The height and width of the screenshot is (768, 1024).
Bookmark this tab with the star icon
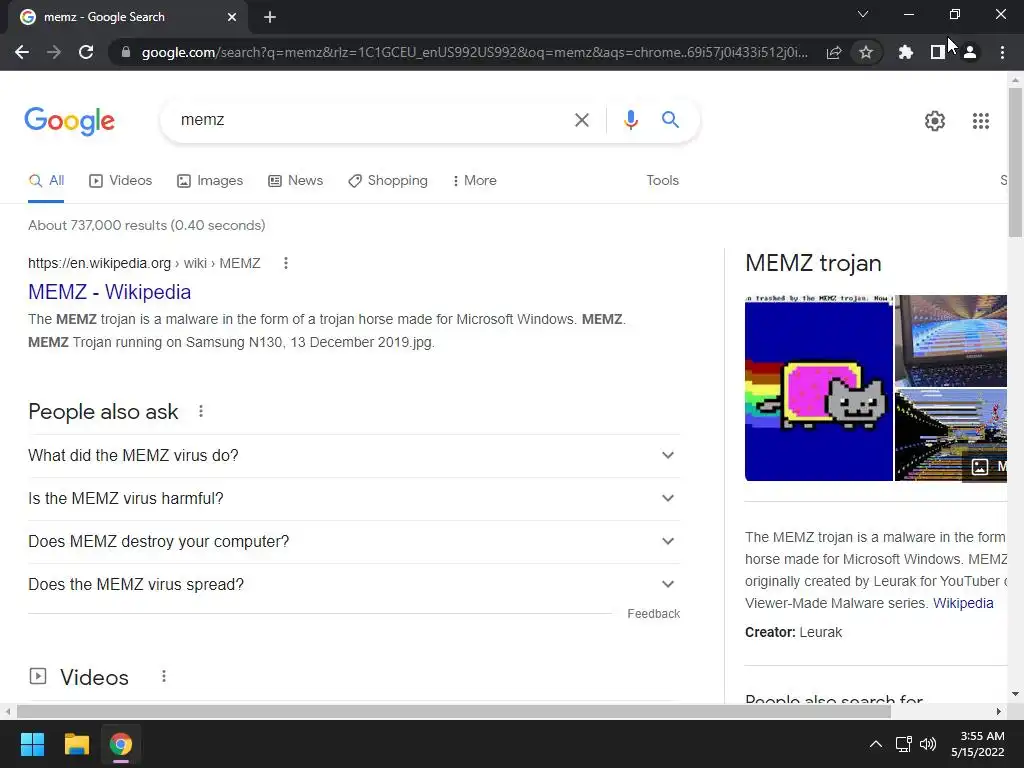point(866,52)
